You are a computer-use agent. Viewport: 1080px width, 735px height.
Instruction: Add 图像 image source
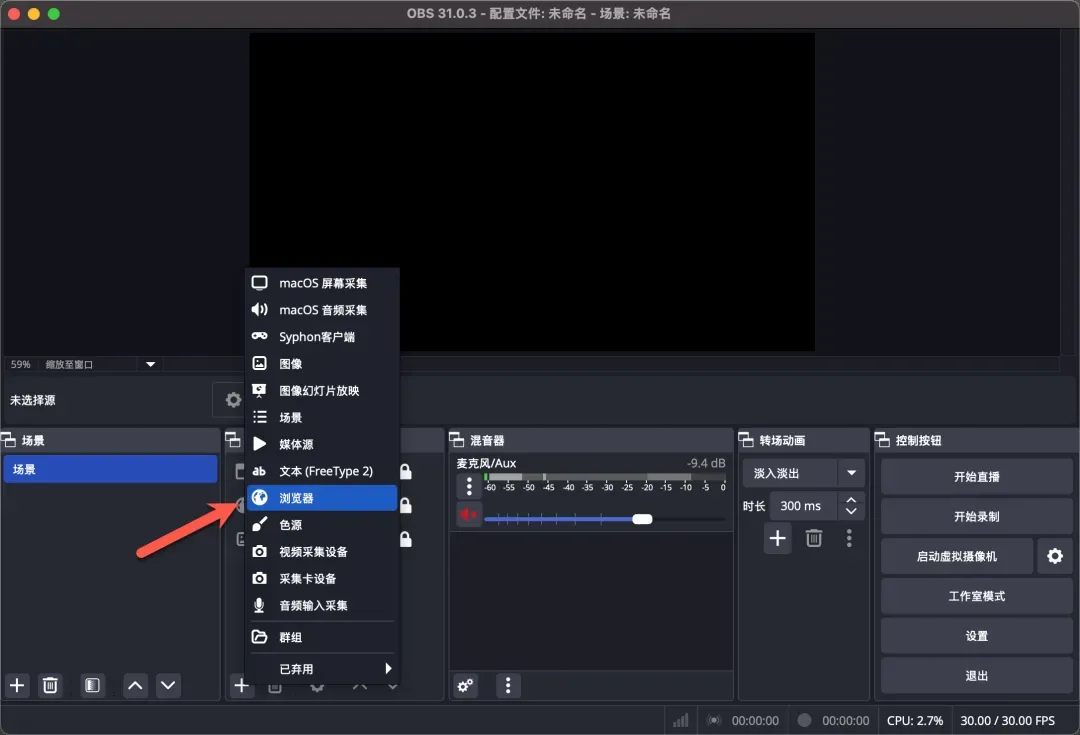point(322,364)
